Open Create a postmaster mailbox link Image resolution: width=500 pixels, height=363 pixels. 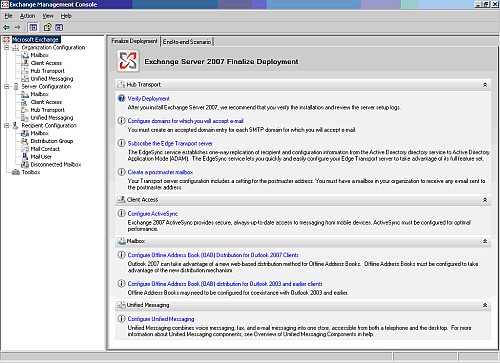tap(160, 172)
